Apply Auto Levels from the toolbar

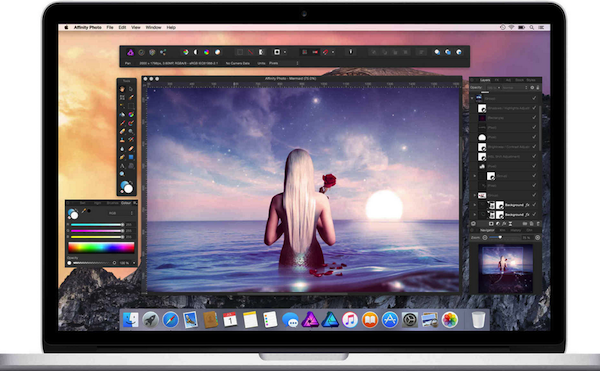(x=186, y=52)
